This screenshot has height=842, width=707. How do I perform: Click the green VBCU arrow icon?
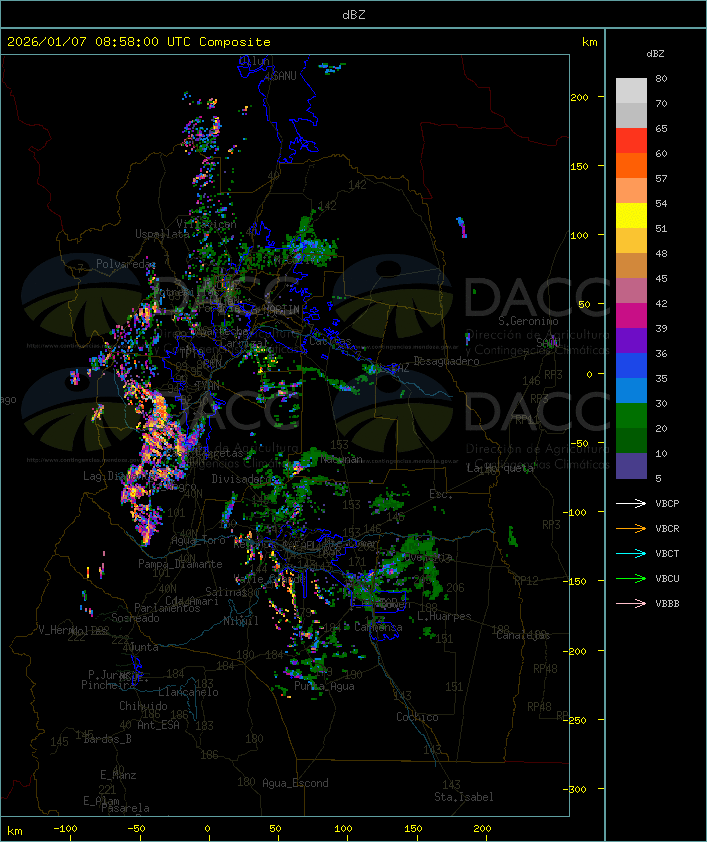631,578
